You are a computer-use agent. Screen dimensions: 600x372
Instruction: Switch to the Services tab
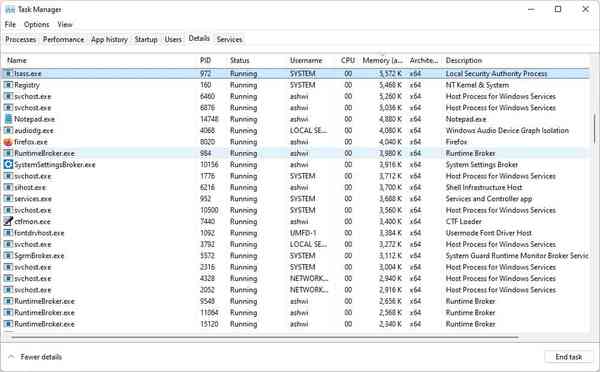229,39
